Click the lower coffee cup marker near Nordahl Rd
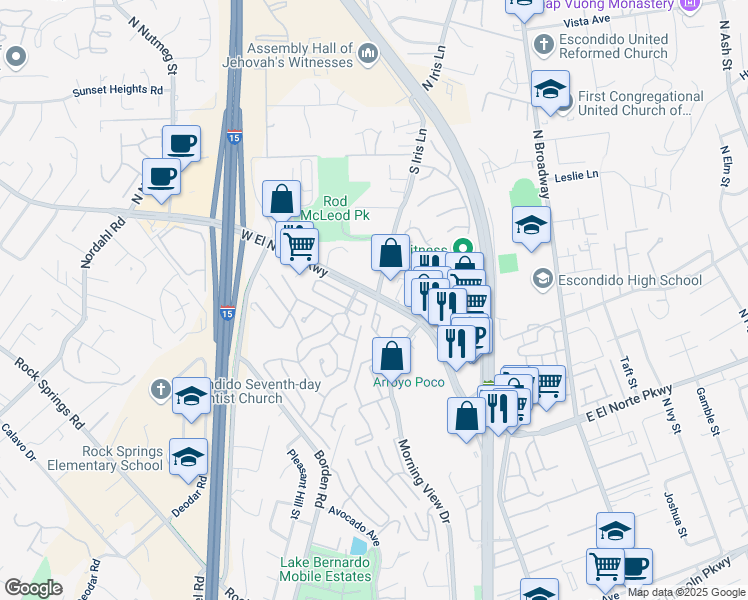 click(x=161, y=177)
